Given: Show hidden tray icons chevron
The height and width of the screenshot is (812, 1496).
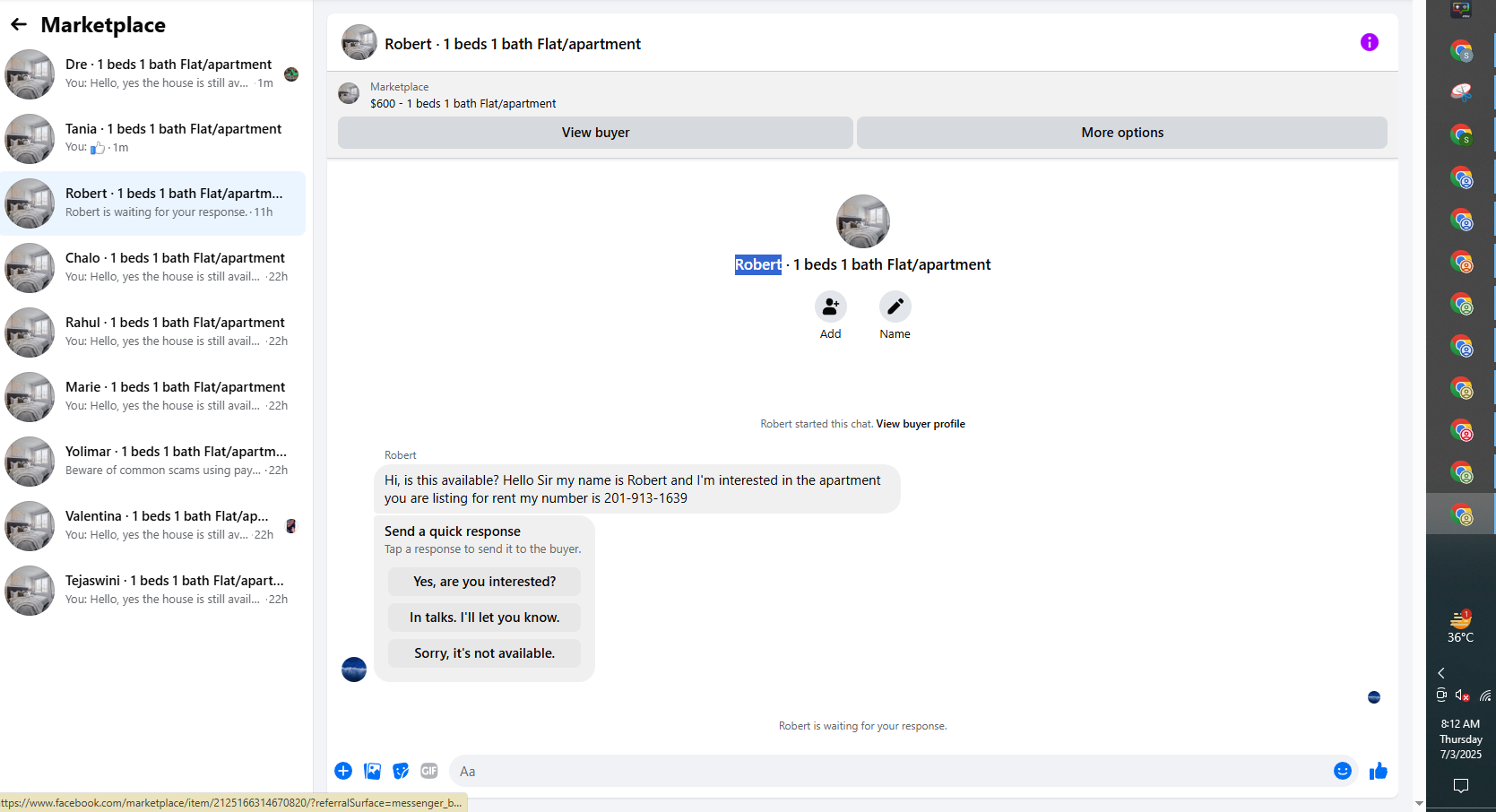Looking at the screenshot, I should coord(1441,673).
